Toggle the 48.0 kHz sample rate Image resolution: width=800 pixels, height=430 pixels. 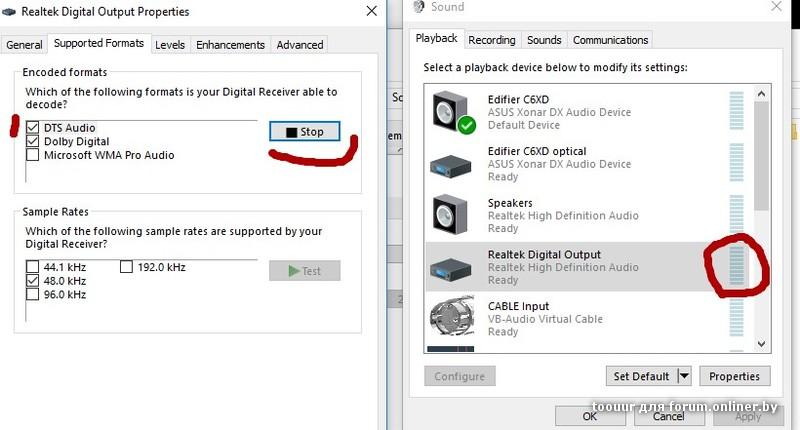(x=33, y=281)
